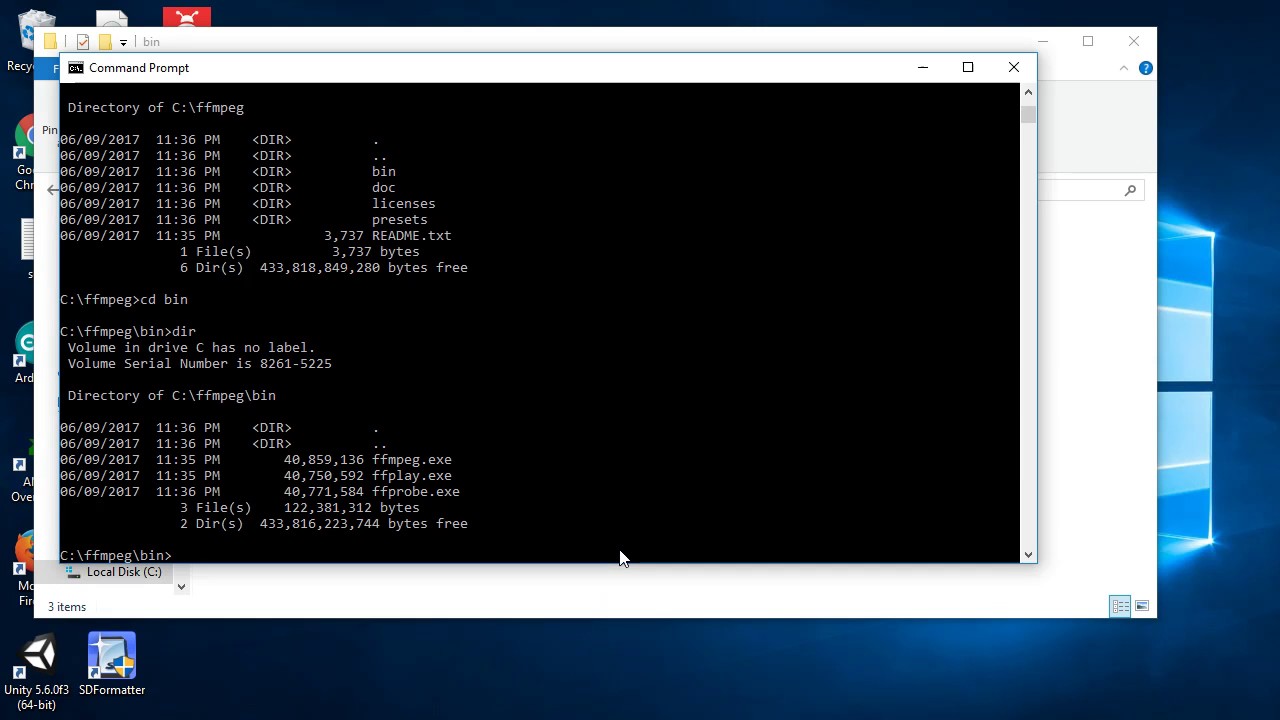Switch Explorer to large icons view
Screen dimensions: 1280x720
(1142, 606)
